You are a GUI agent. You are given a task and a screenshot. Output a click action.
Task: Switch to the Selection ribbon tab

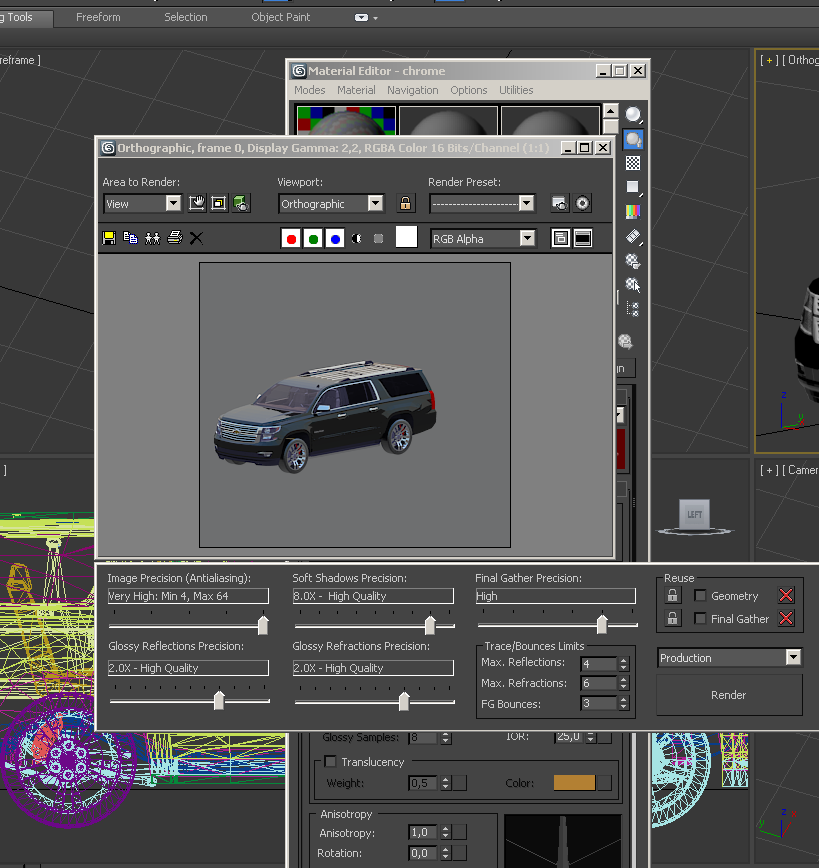(x=186, y=17)
